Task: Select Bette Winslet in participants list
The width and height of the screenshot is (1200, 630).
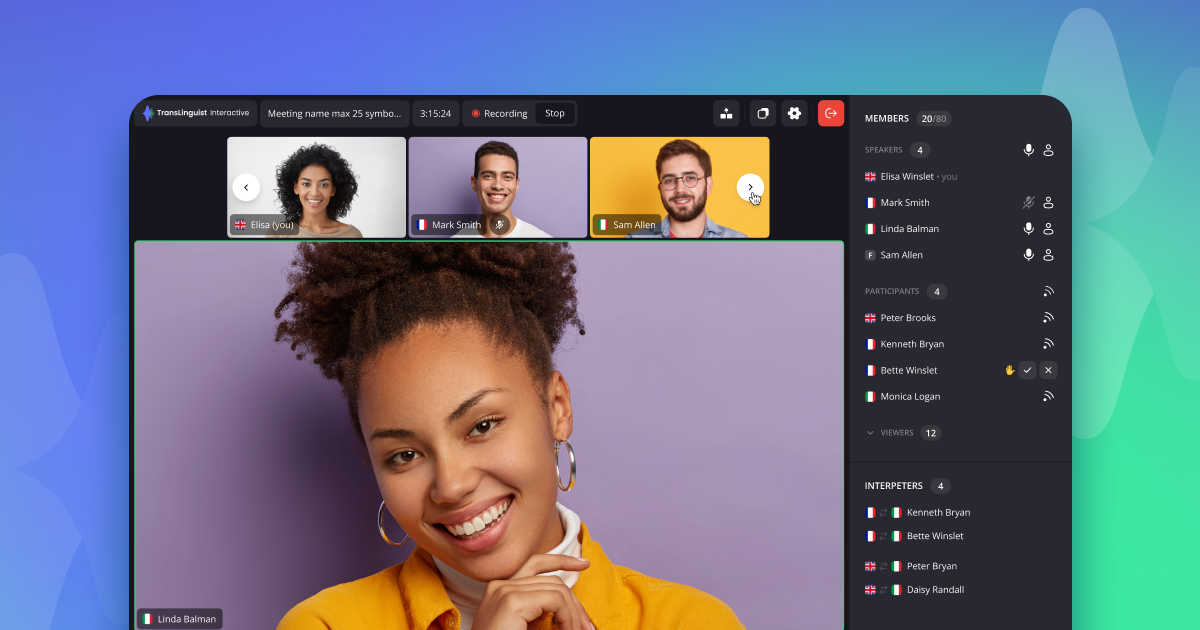Action: coord(909,370)
